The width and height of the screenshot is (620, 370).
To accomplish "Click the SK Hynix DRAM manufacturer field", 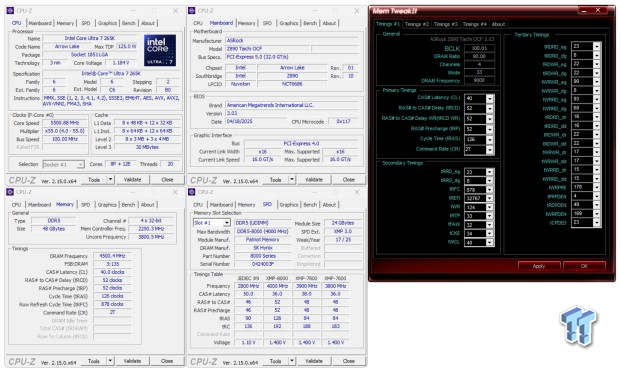I will coord(263,248).
